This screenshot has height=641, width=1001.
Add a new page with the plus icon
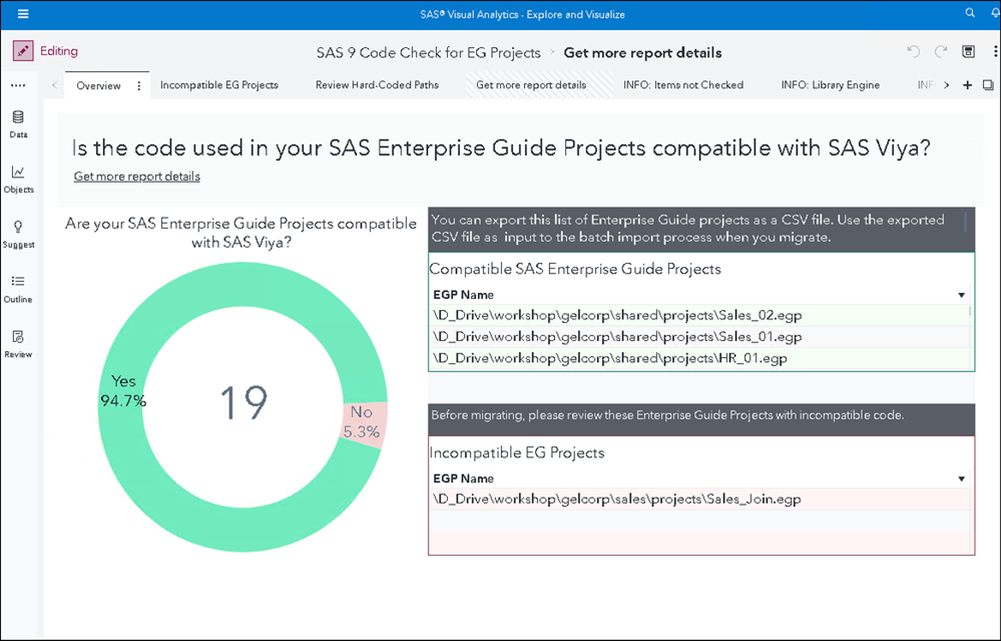point(967,85)
